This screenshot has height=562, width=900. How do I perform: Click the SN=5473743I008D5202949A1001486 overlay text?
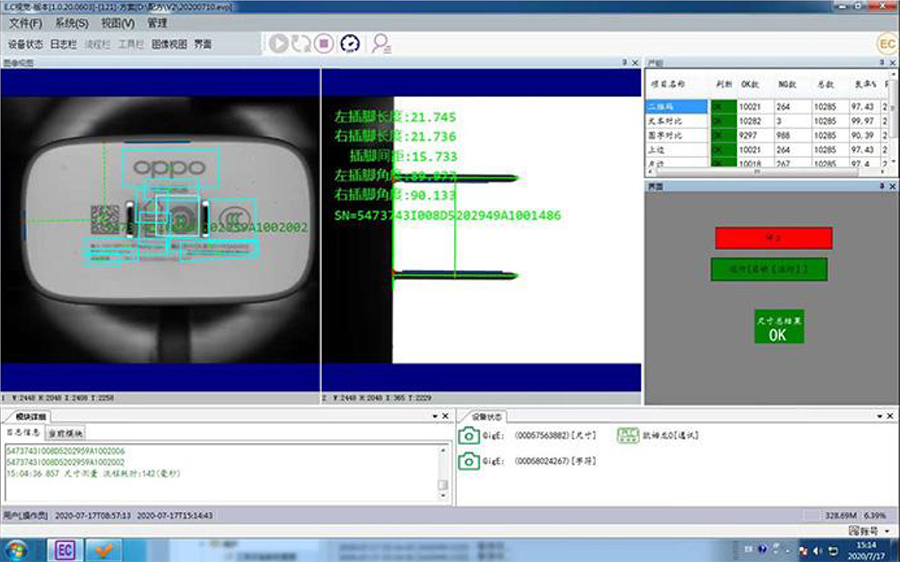(448, 215)
